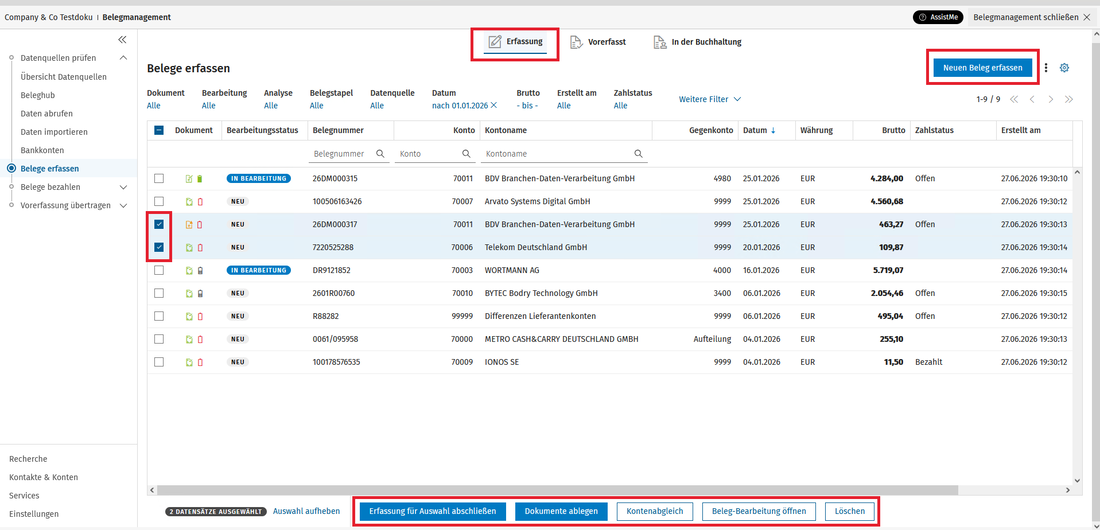Go to the last page with double-right arrows
The image size is (1100, 530).
point(1068,100)
